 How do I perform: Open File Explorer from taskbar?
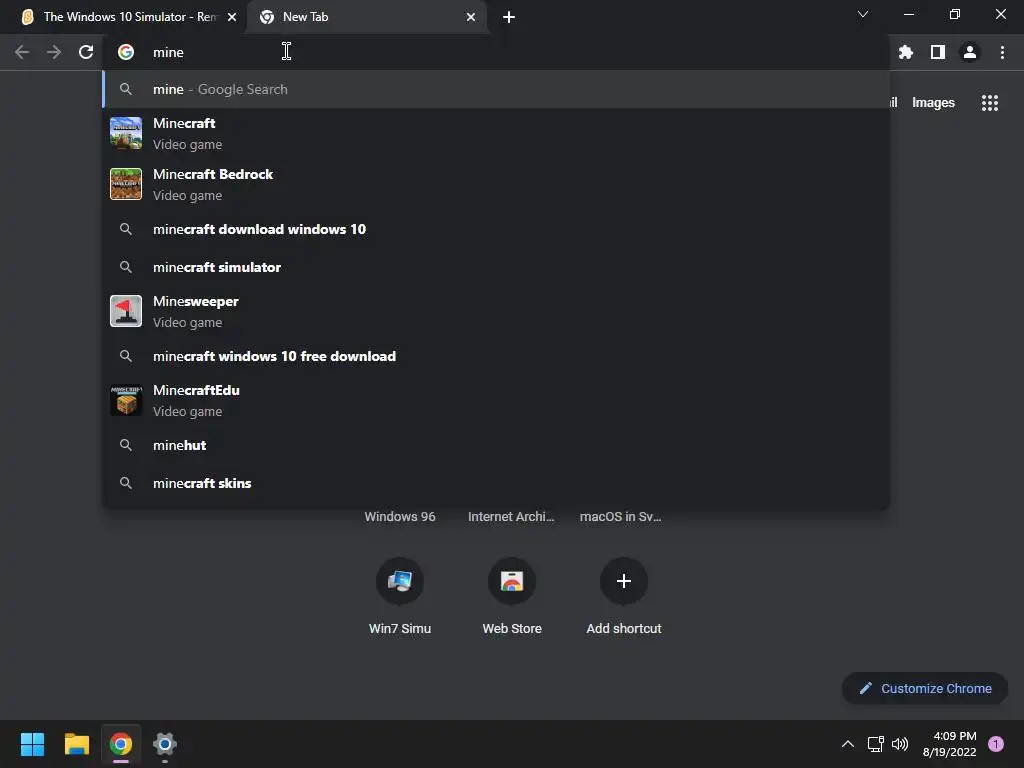click(76, 744)
